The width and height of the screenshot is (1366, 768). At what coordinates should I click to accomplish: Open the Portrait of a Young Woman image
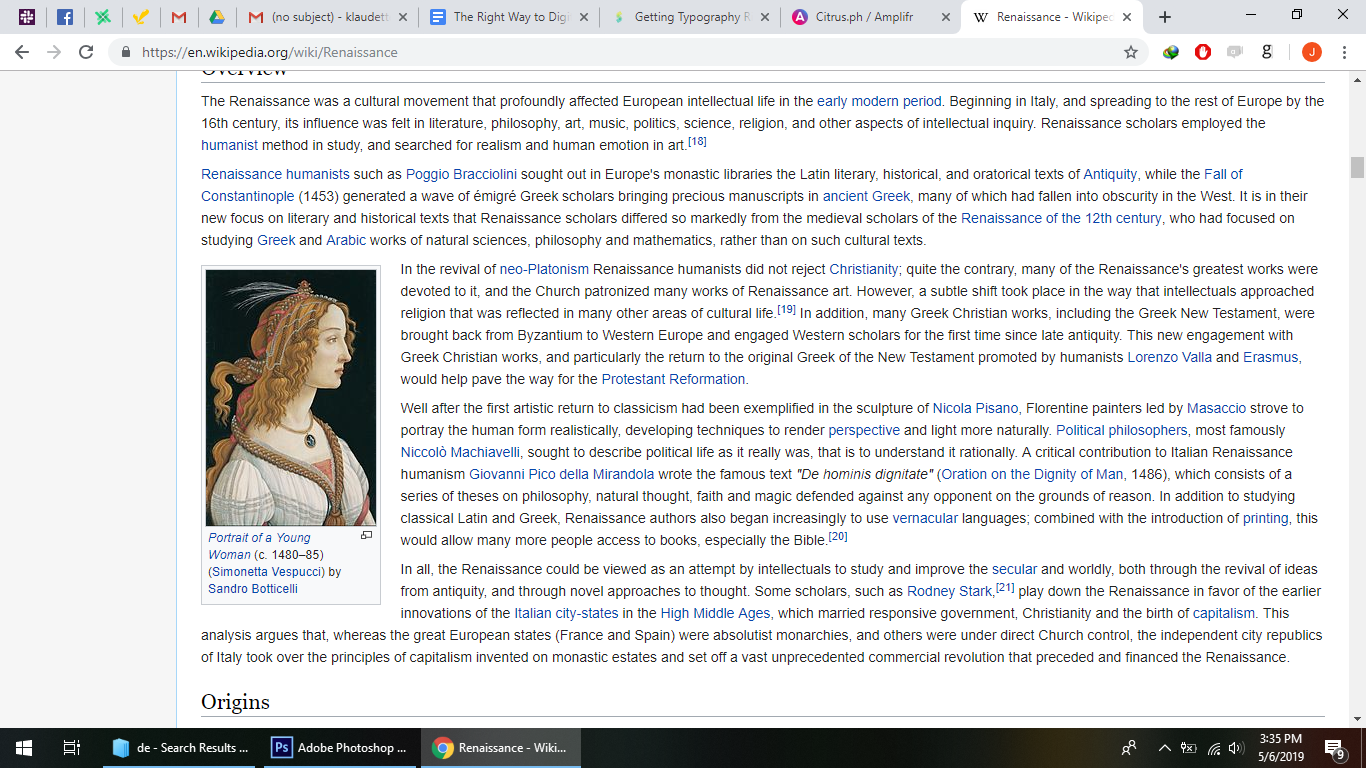[x=291, y=398]
